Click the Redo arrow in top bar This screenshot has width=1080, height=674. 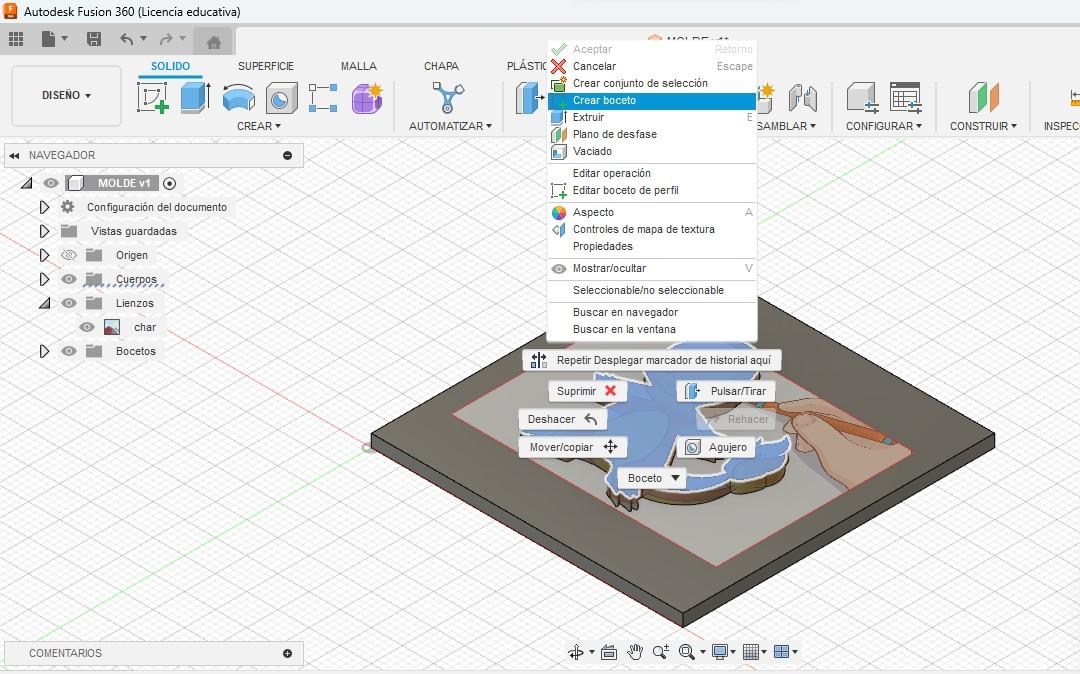166,39
